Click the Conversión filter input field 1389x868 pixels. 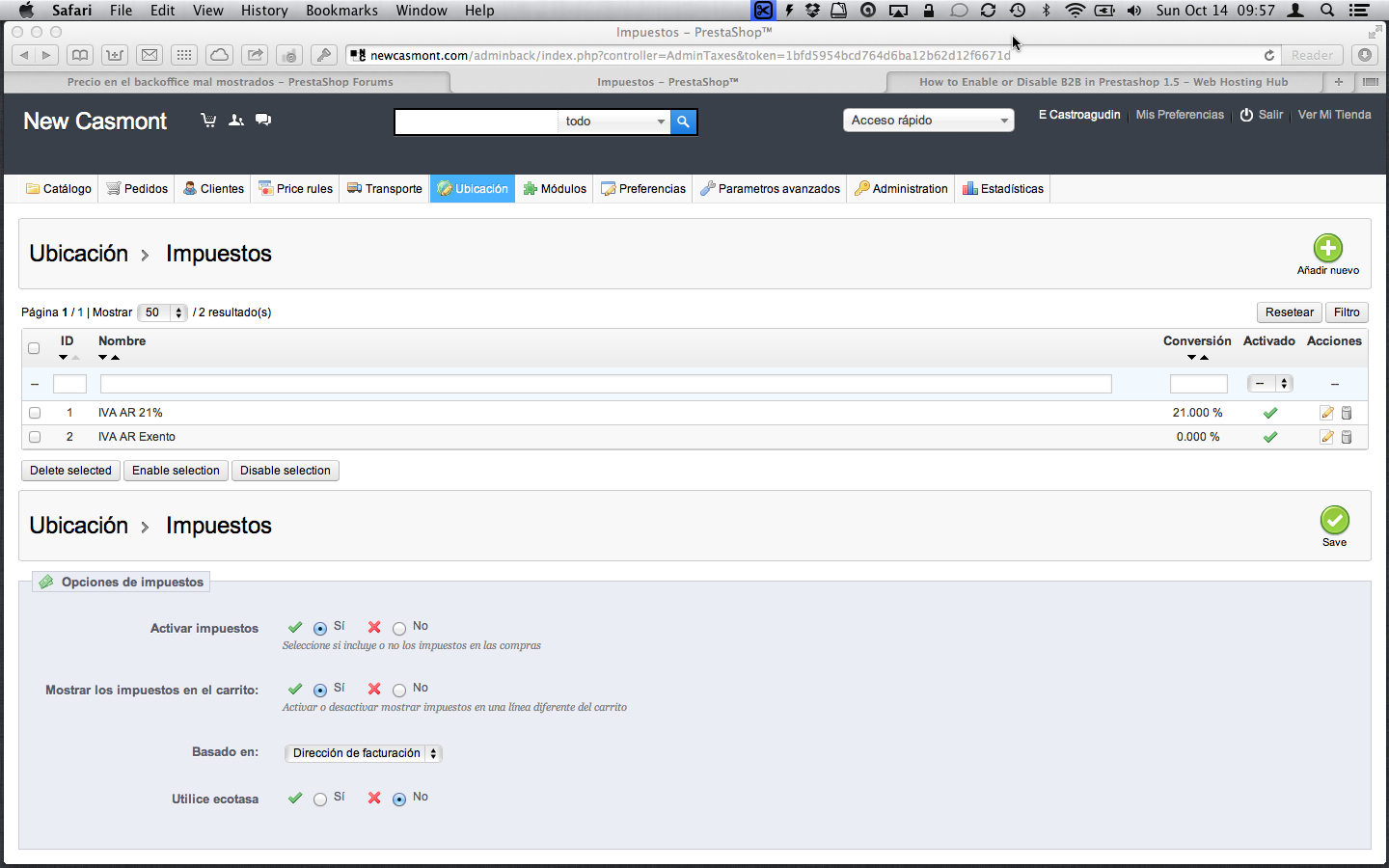[1198, 384]
